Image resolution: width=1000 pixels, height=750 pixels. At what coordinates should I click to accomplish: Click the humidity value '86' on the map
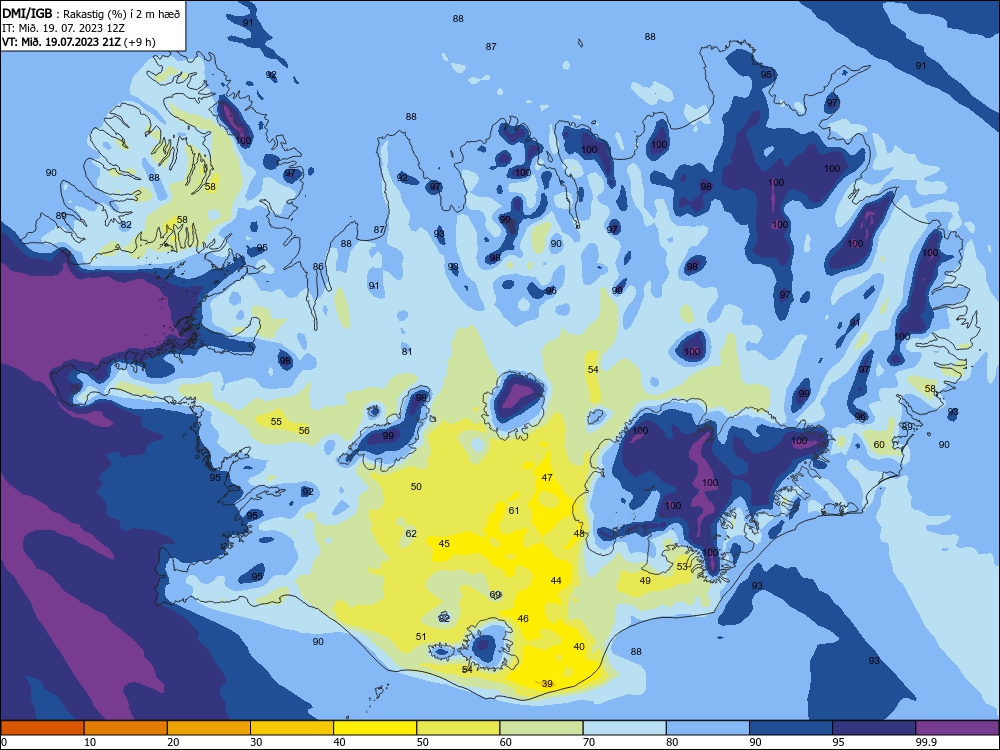coord(318,267)
